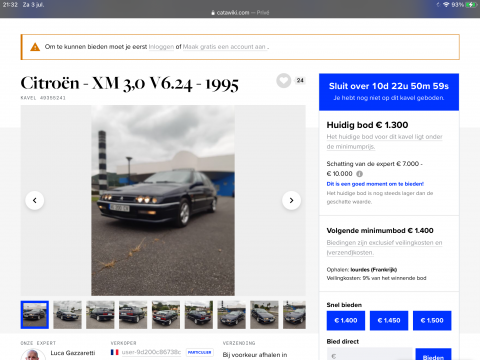Tap the Wi-Fi status icon
Image resolution: width=480 pixels, height=360 pixels.
[x=446, y=5]
